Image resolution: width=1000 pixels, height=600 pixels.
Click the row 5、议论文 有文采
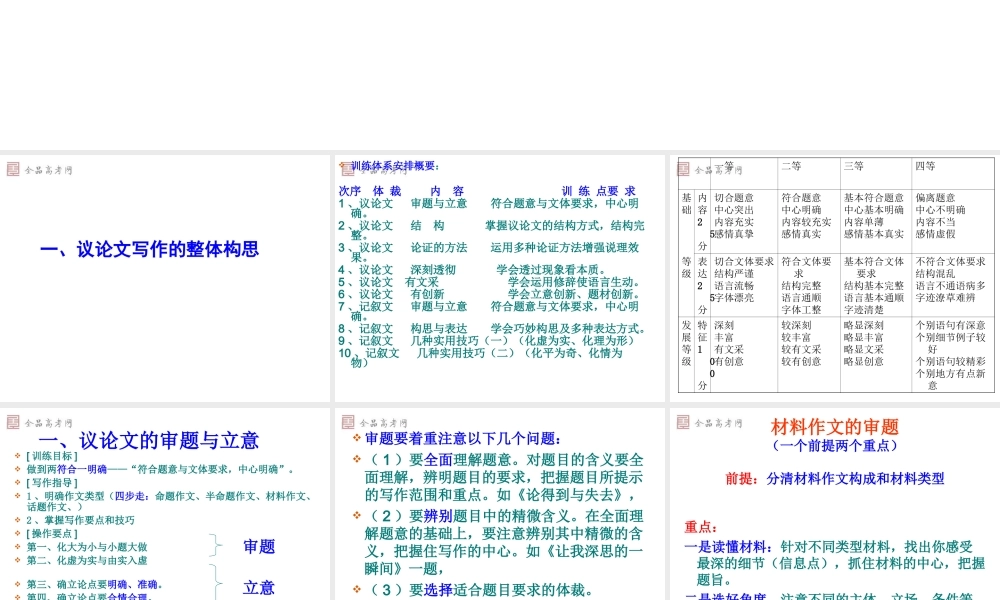tap(489, 282)
